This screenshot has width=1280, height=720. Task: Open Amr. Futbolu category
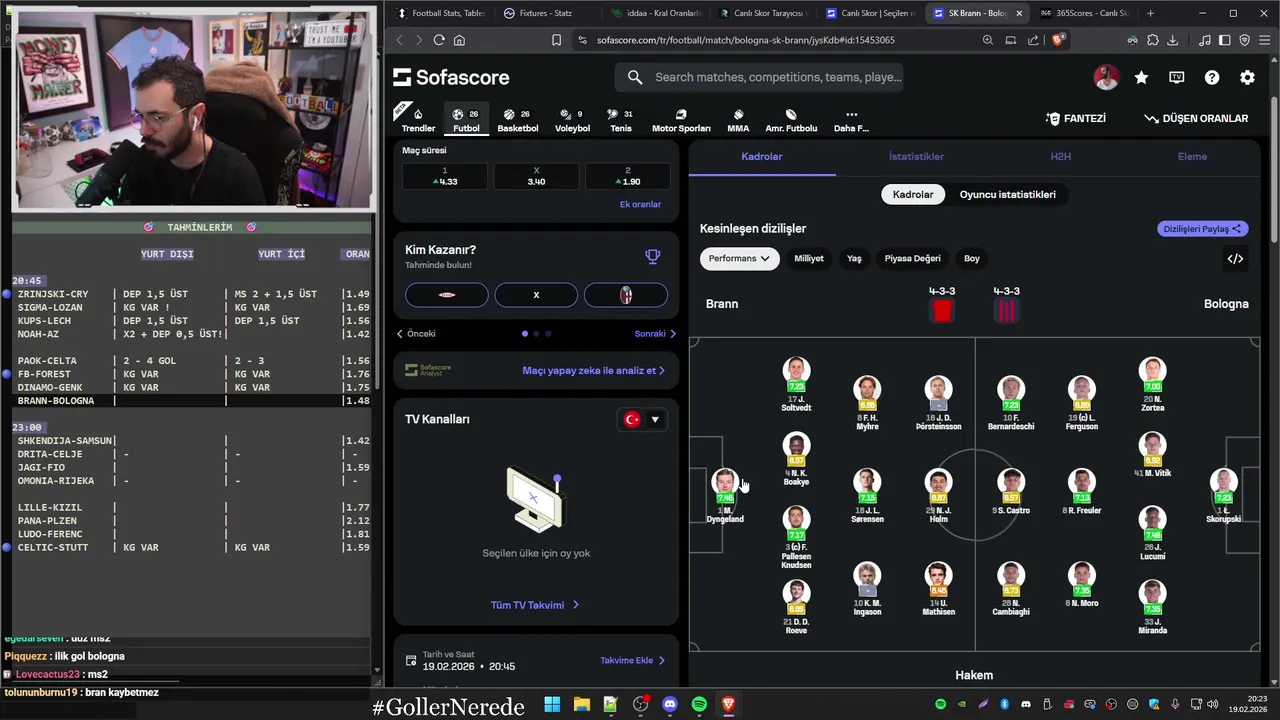791,120
